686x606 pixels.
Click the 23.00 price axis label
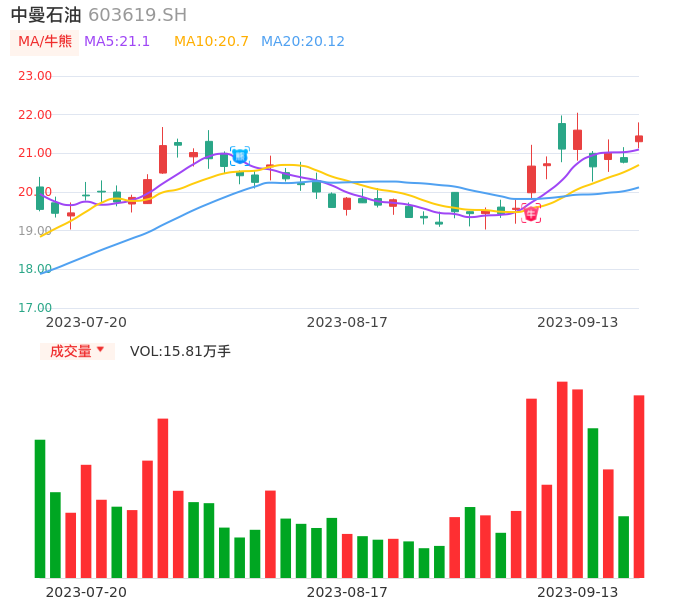click(35, 76)
